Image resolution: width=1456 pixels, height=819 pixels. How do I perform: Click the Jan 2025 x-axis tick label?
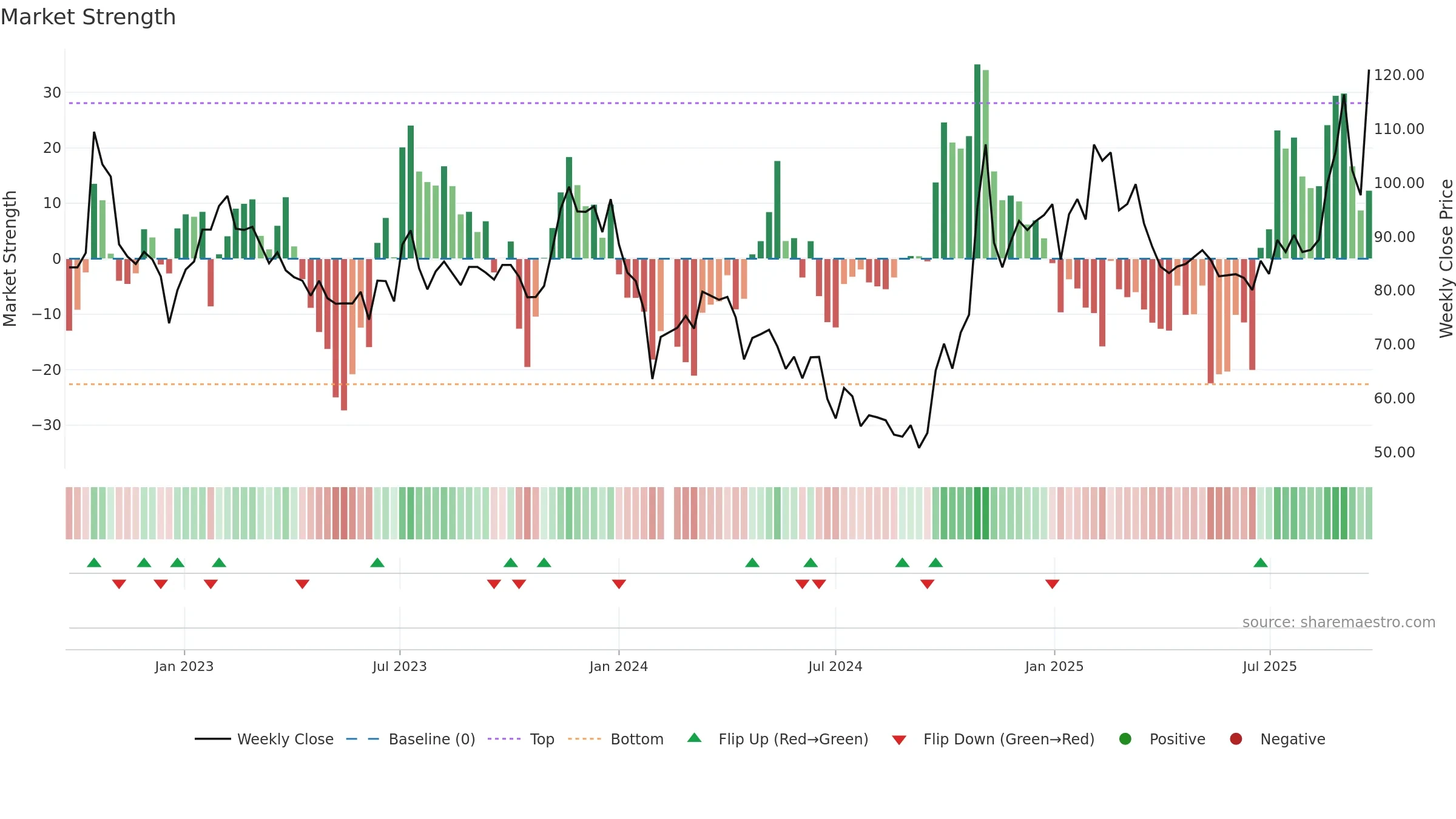coord(1054,666)
